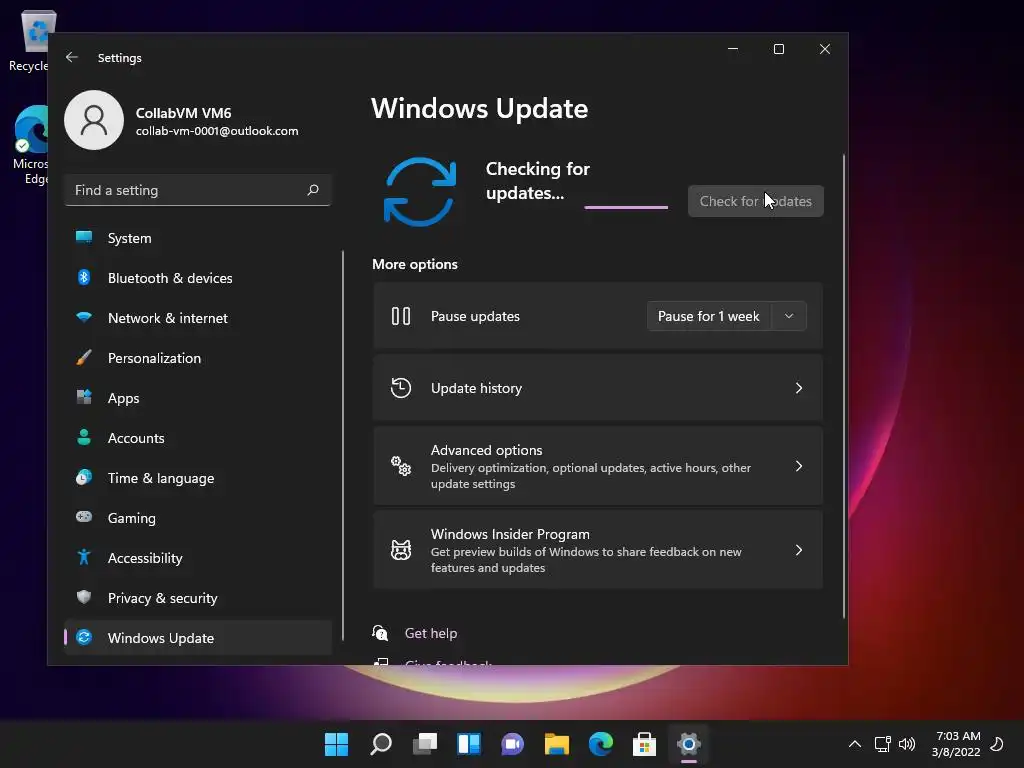The width and height of the screenshot is (1024, 768).
Task: Click the CollabVM VM6 account name
Action: point(184,113)
